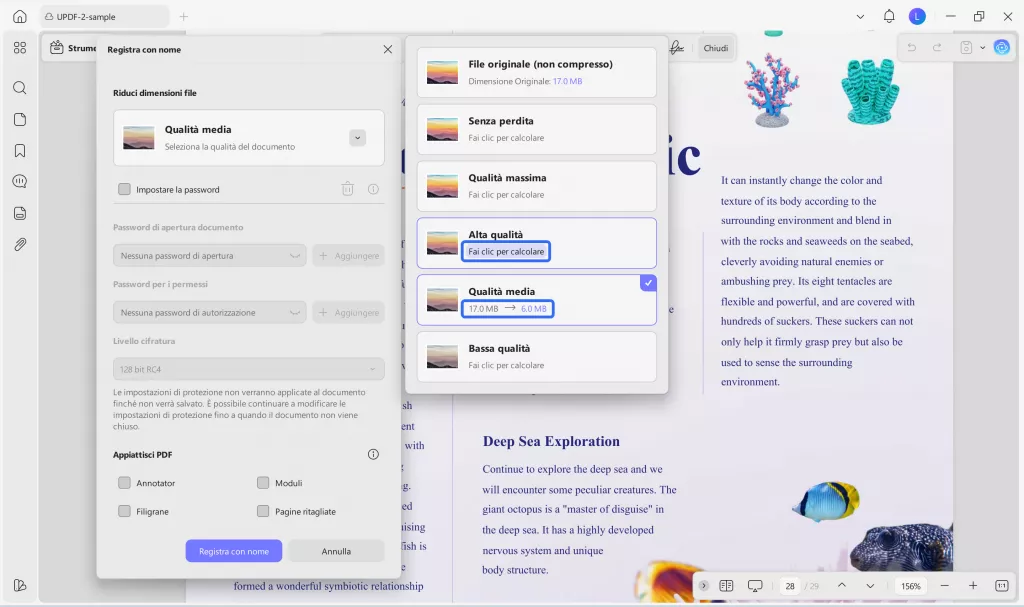Open the thumbnails grid sidebar icon
This screenshot has height=607, width=1024.
(x=20, y=48)
